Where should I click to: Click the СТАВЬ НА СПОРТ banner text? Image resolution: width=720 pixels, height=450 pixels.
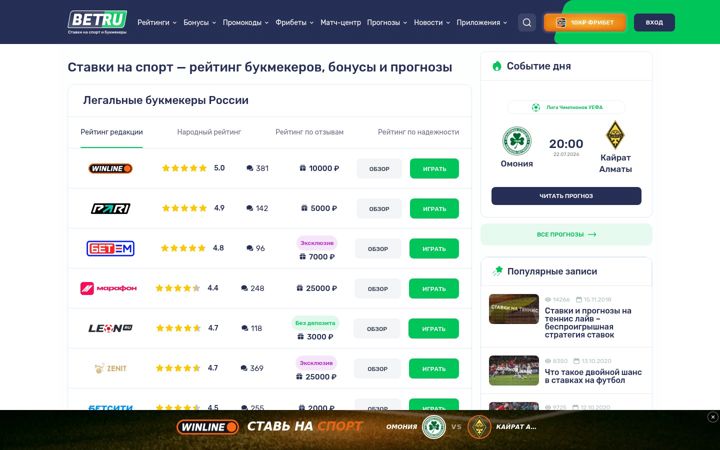[x=305, y=427]
